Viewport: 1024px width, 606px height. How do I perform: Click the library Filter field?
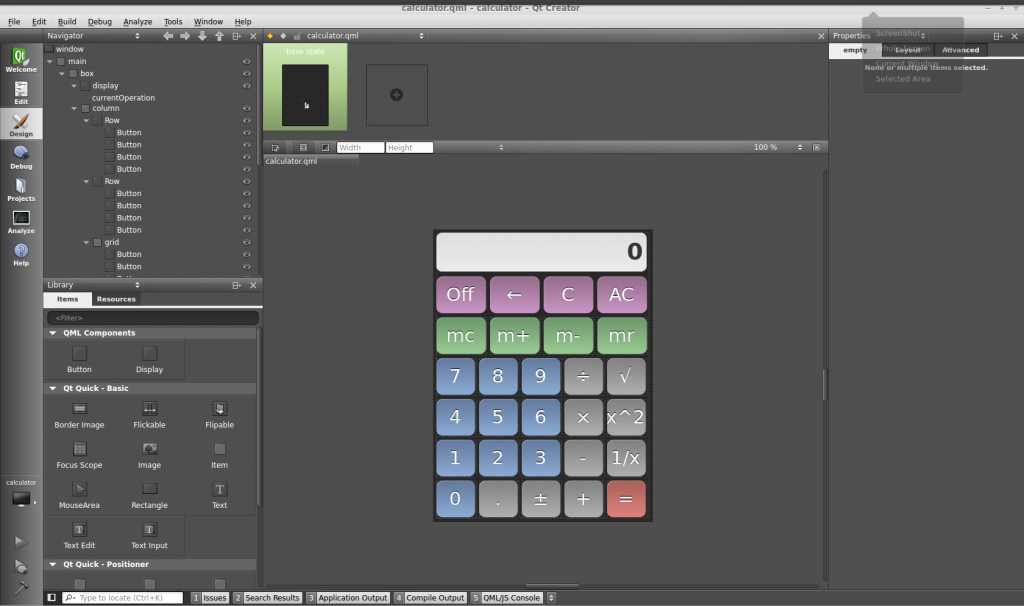click(x=152, y=318)
